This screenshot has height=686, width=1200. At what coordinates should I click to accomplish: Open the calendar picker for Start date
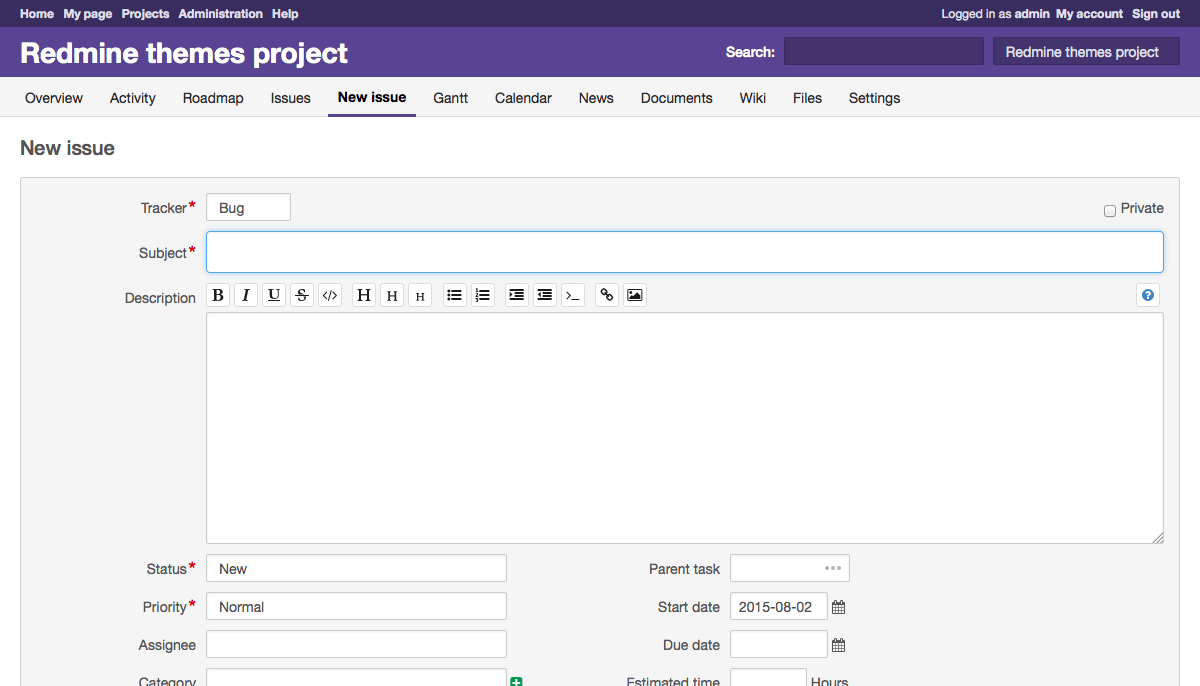(837, 606)
